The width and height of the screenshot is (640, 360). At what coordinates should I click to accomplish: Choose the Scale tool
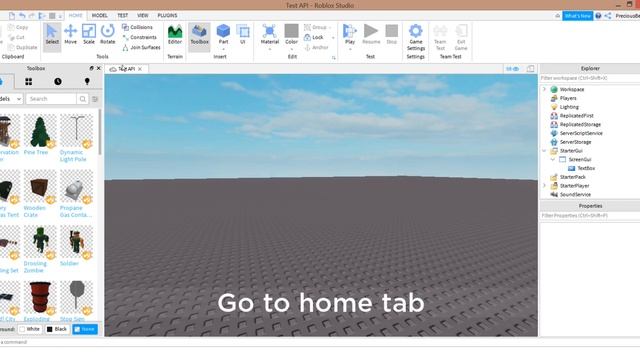pyautogui.click(x=89, y=35)
